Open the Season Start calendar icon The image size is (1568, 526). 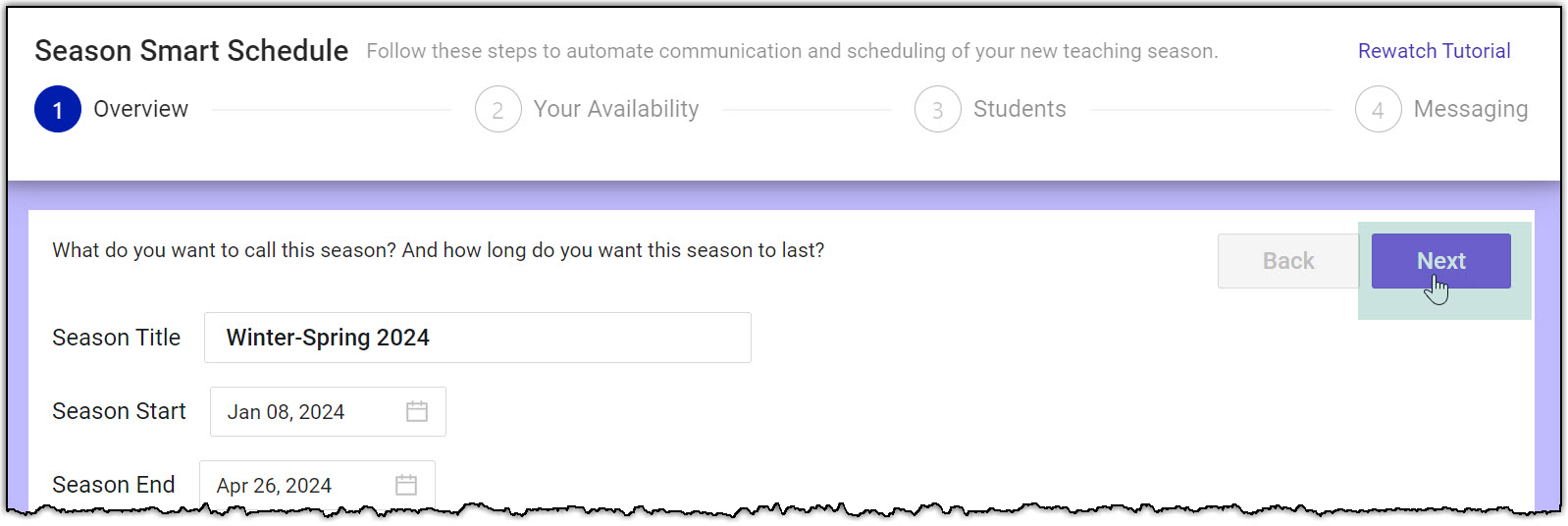coord(417,412)
